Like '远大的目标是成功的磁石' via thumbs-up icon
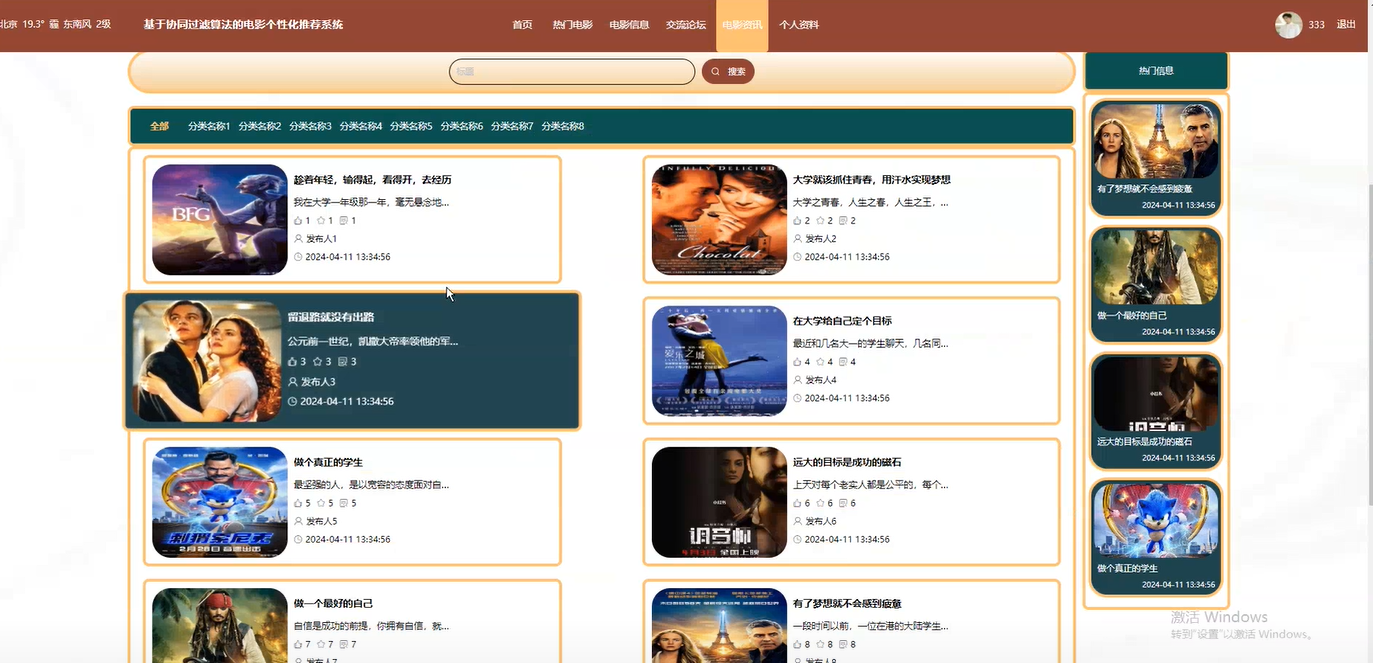1373x663 pixels. [797, 503]
